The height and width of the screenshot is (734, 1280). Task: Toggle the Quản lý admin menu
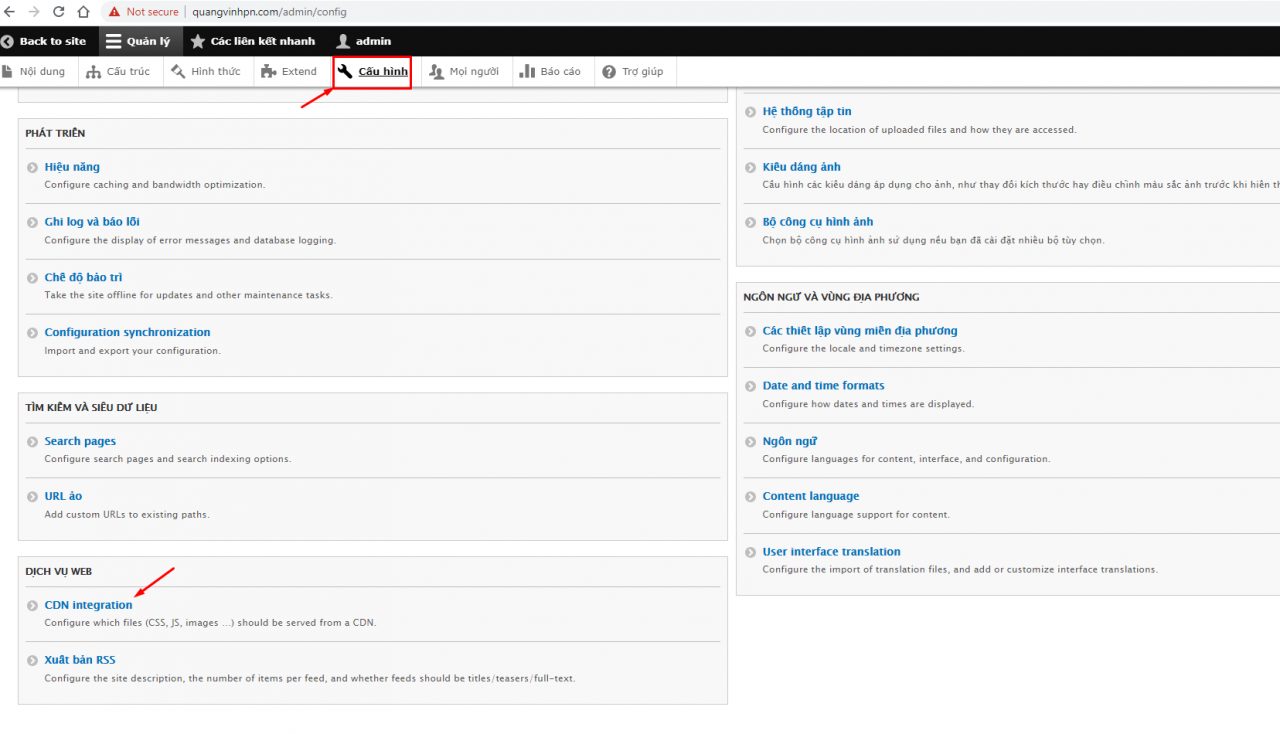[x=138, y=41]
